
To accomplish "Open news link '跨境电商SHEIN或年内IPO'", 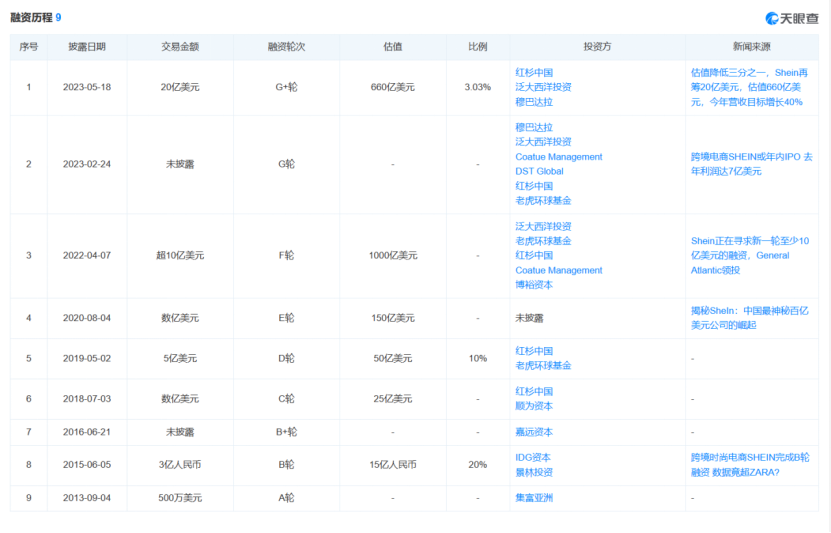I will pyautogui.click(x=751, y=164).
